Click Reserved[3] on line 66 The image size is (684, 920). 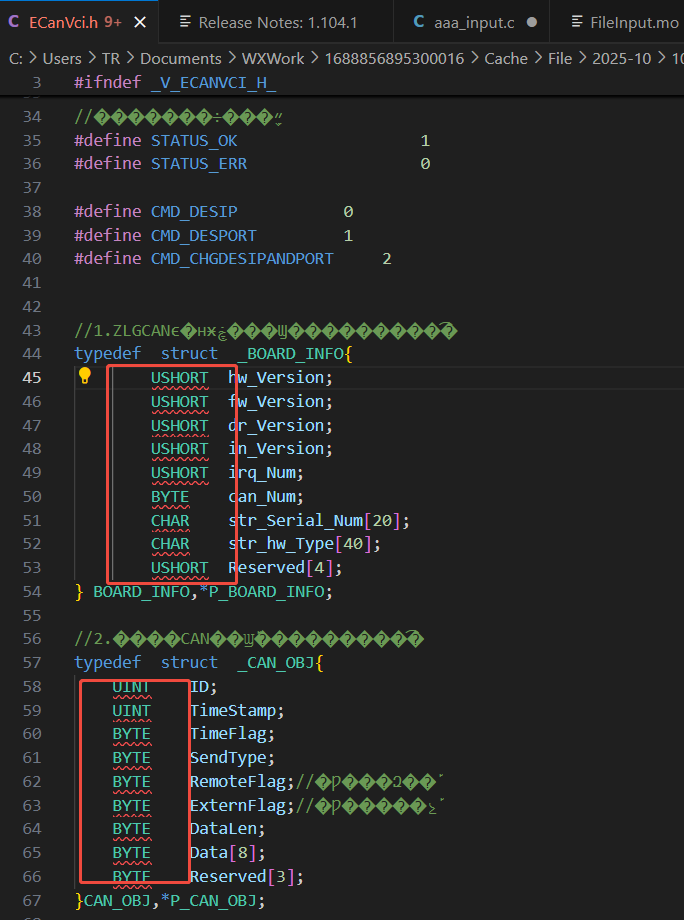coord(242,877)
